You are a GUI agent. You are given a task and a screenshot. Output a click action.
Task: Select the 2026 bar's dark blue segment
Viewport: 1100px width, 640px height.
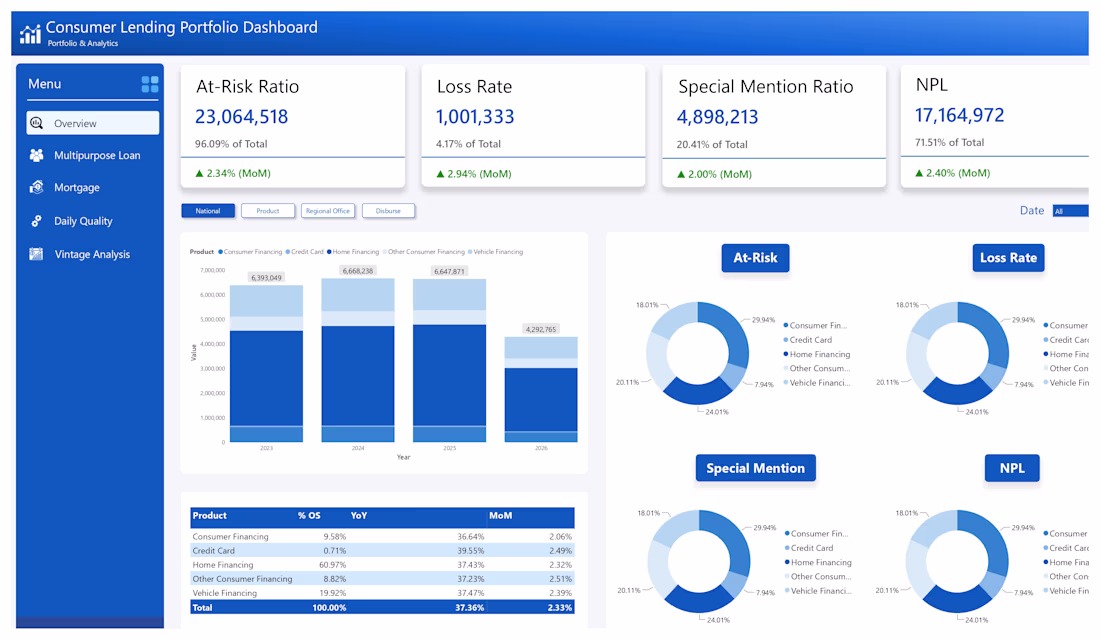541,399
